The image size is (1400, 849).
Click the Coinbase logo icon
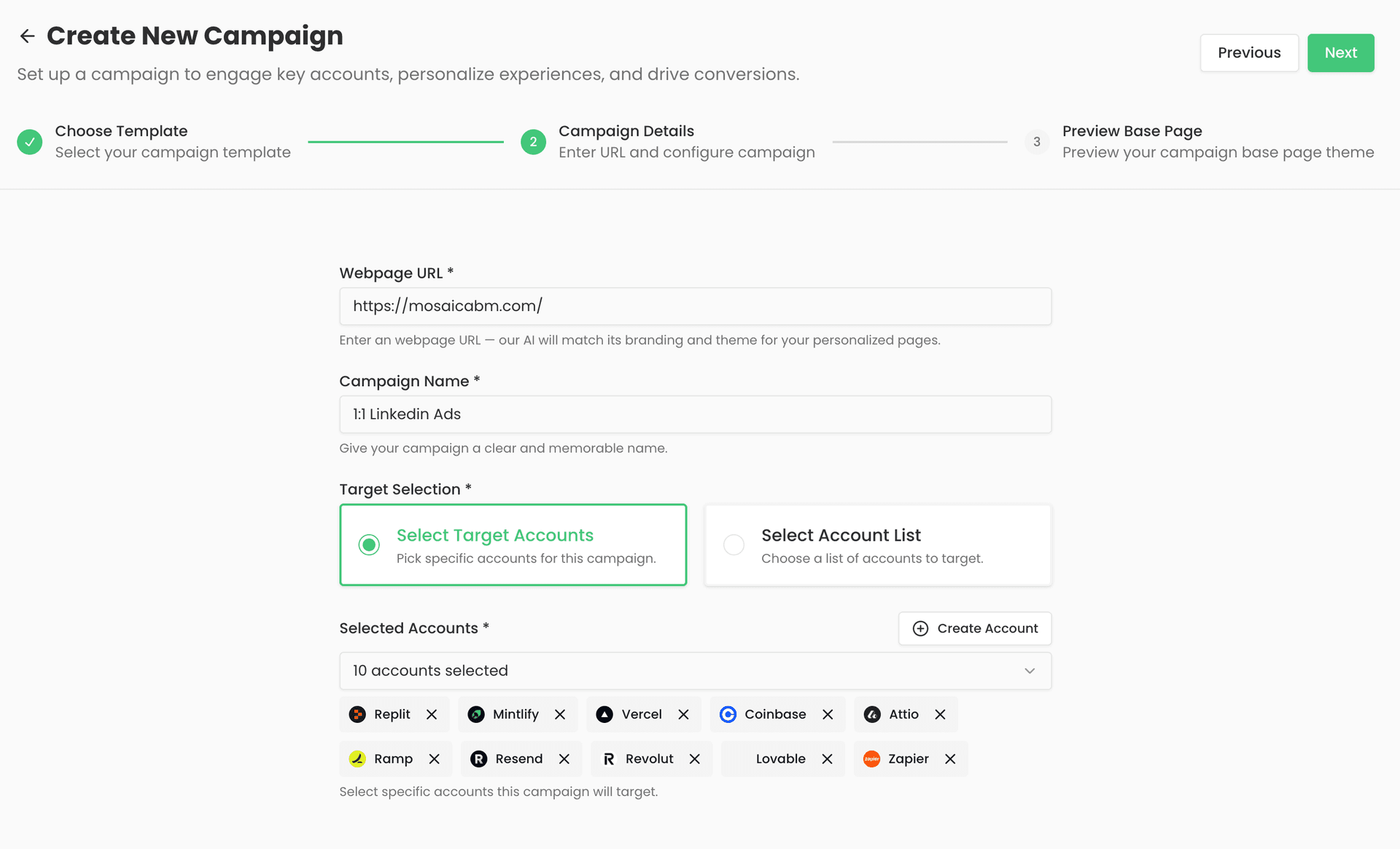pyautogui.click(x=728, y=714)
